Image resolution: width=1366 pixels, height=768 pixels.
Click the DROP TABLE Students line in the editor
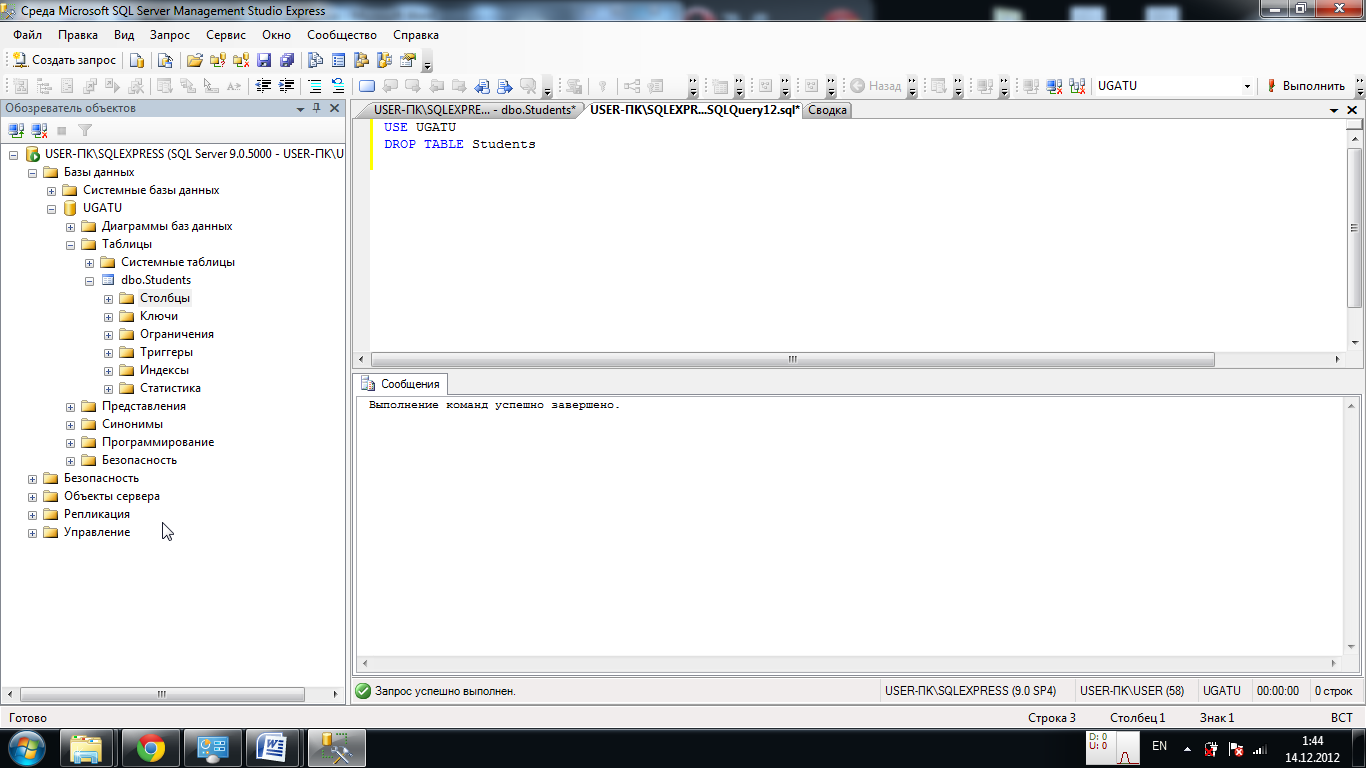460,144
